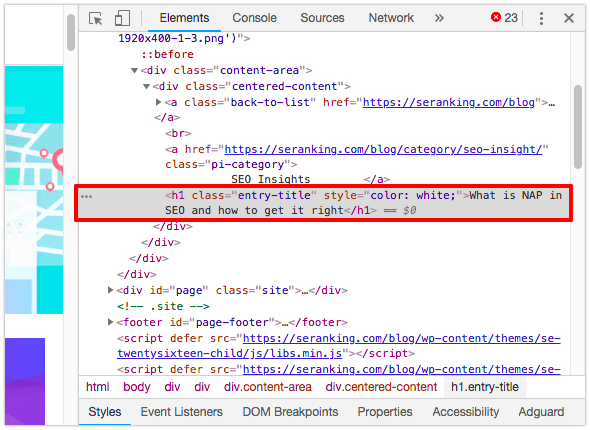Expand the div id page node
Image resolution: width=590 pixels, height=430 pixels.
click(x=110, y=290)
